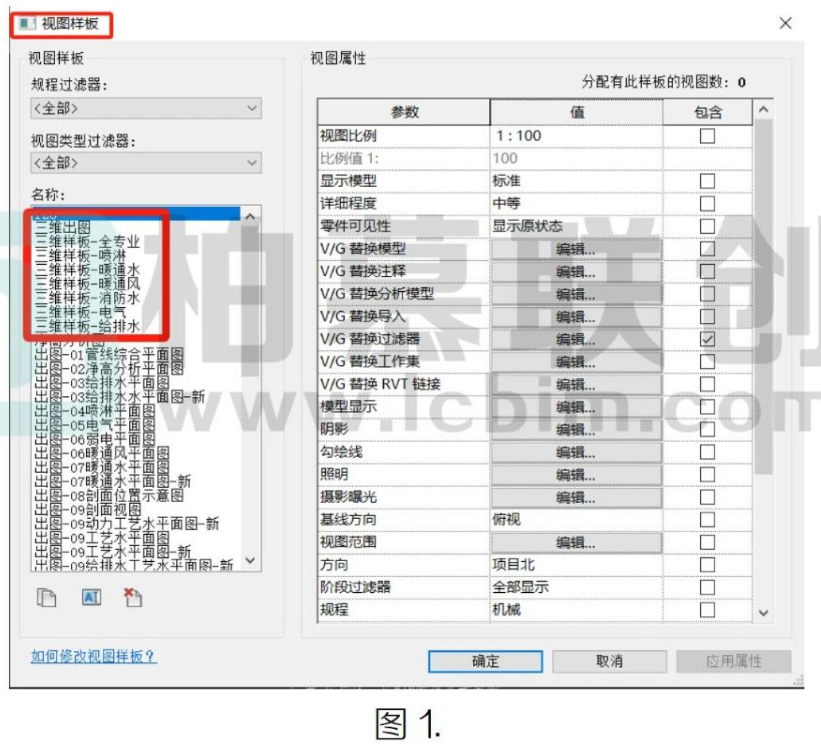This screenshot has height=746, width=821.
Task: Select 三维样板-电气 template
Action: pos(80,313)
